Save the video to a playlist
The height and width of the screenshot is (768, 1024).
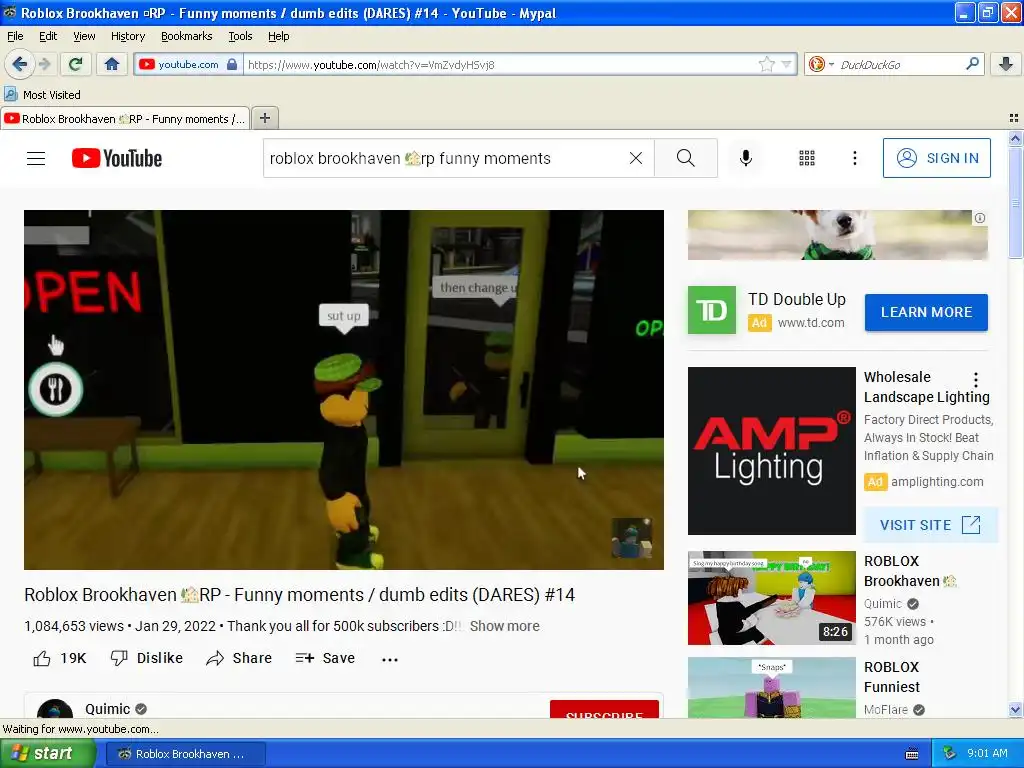[325, 658]
